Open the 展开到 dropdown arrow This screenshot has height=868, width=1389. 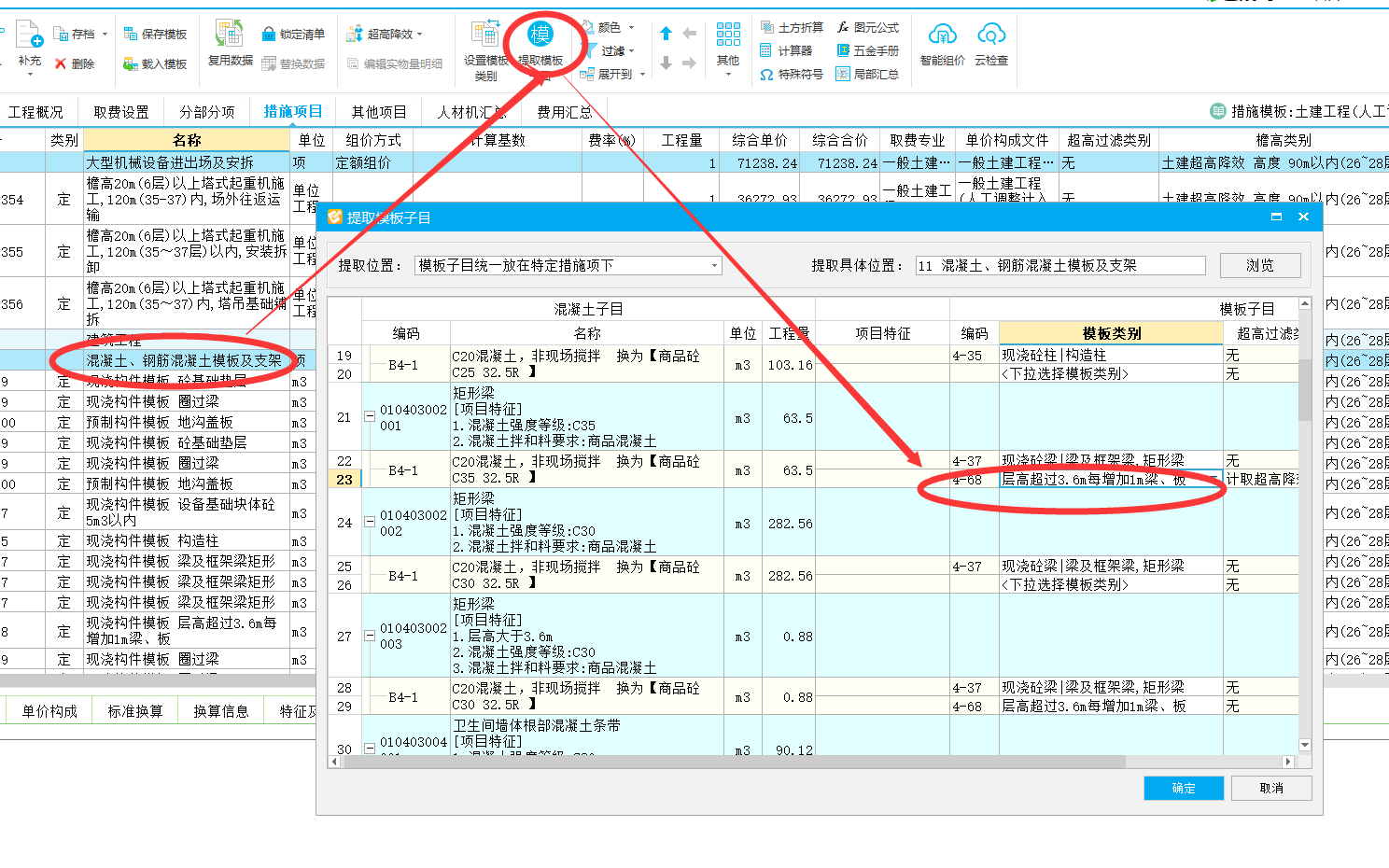[x=642, y=75]
